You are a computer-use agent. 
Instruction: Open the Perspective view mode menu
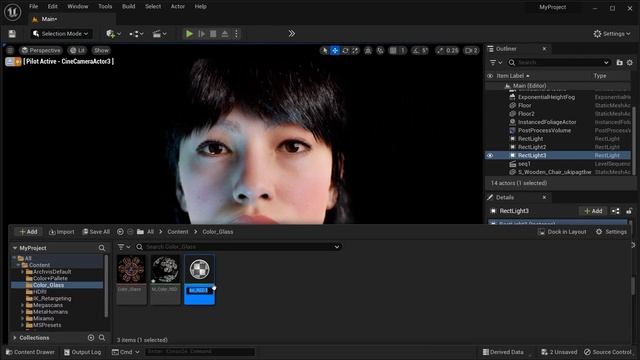pos(41,51)
